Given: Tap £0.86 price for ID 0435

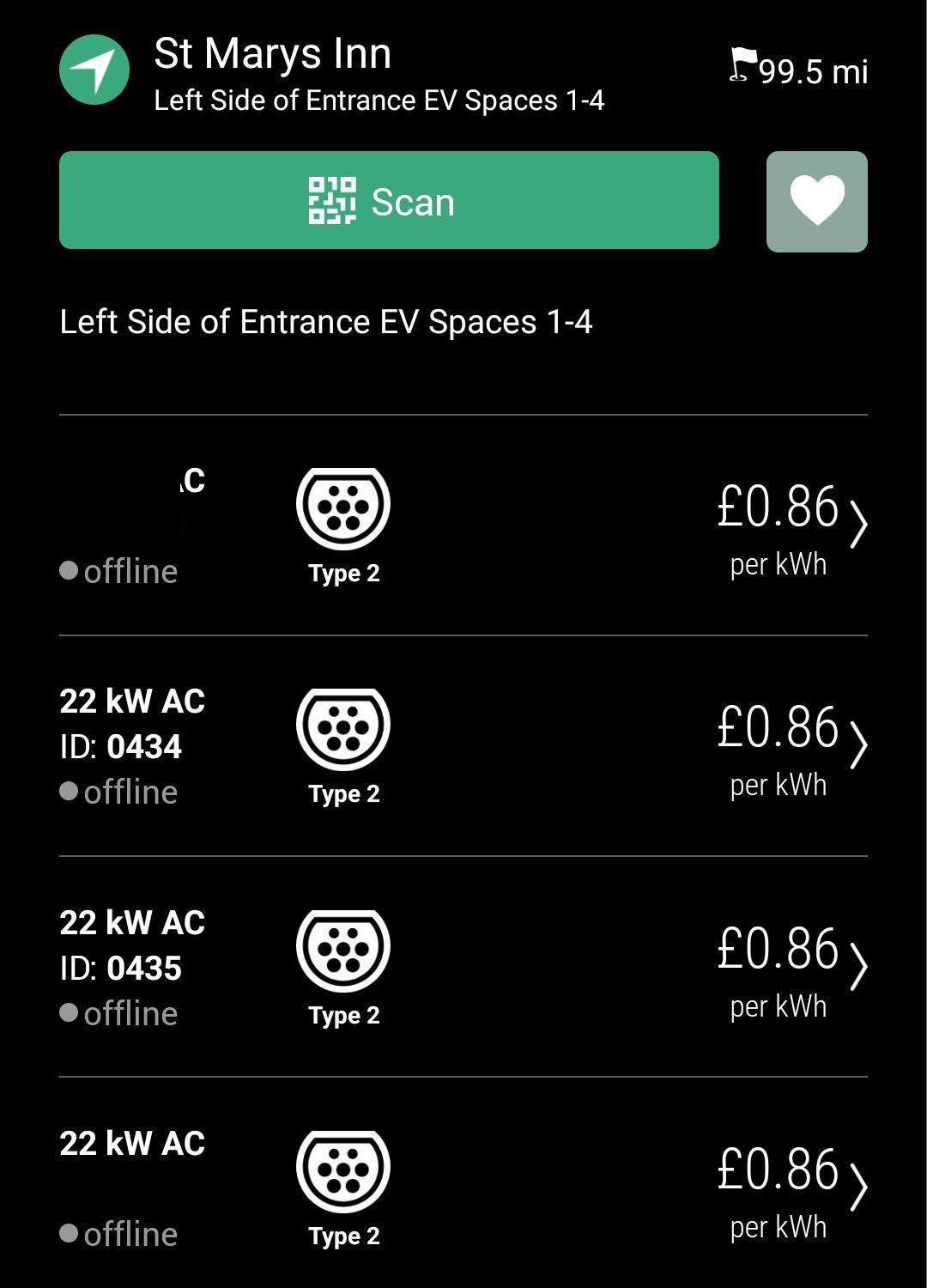Looking at the screenshot, I should [777, 949].
